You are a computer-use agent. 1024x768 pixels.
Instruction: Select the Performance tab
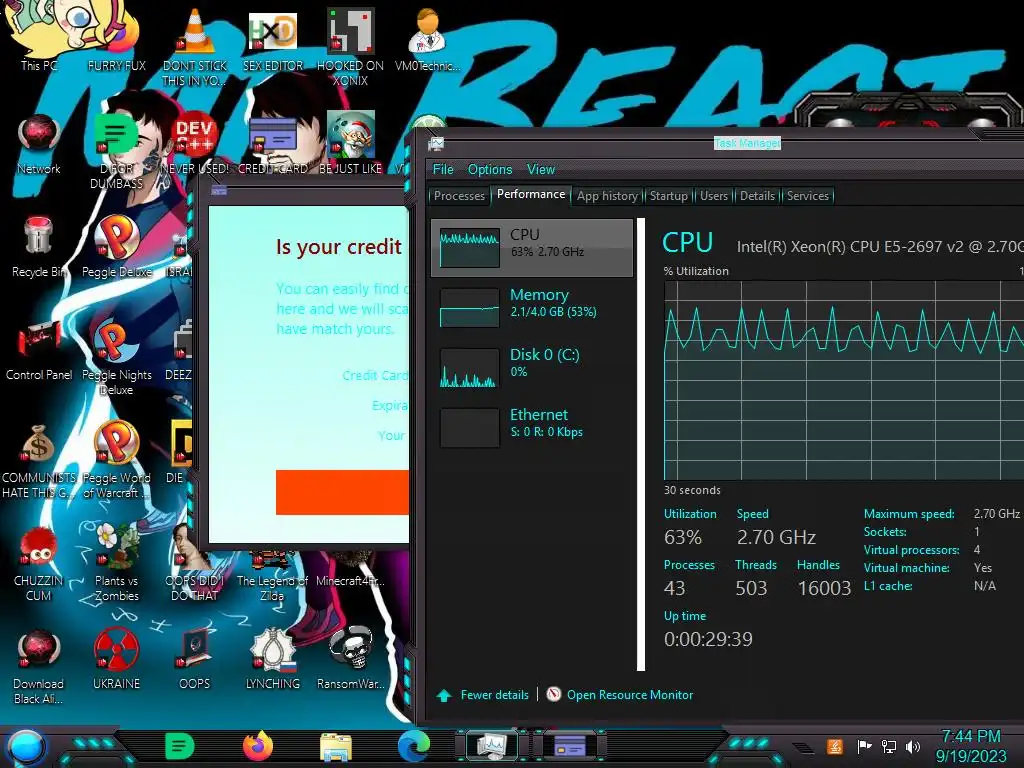tap(531, 195)
